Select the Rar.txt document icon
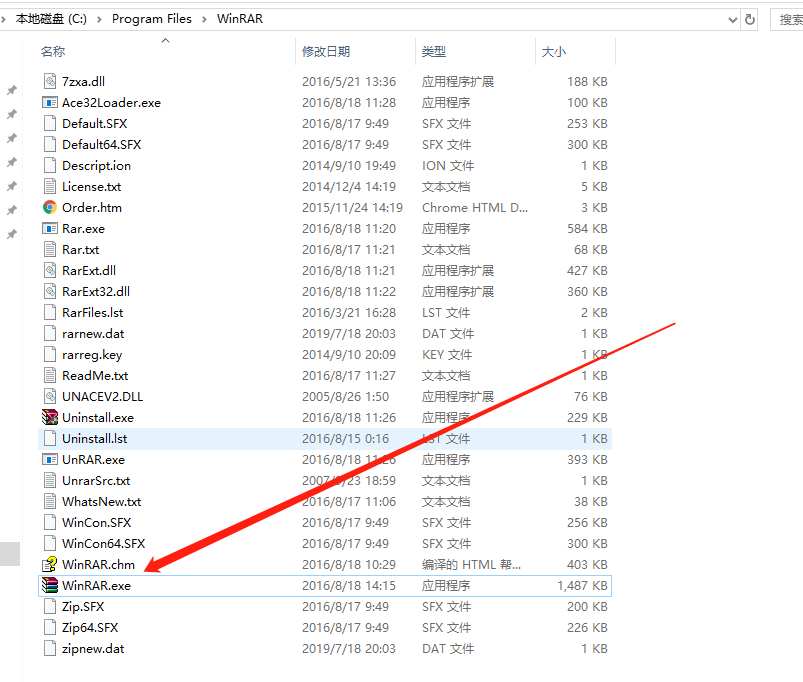Image resolution: width=803 pixels, height=682 pixels. [50, 249]
